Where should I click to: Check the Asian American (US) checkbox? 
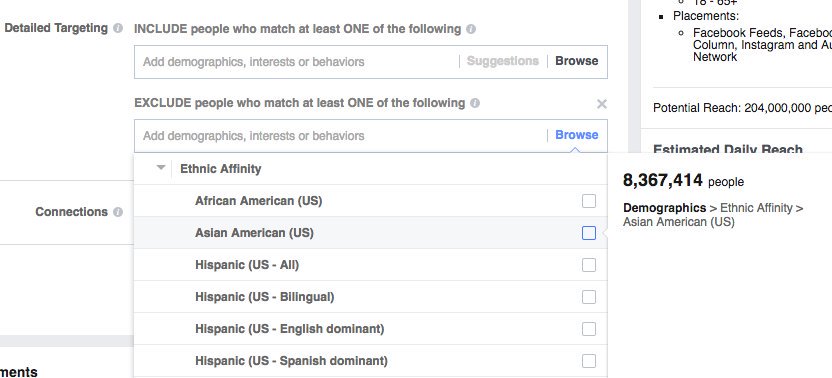click(x=588, y=233)
